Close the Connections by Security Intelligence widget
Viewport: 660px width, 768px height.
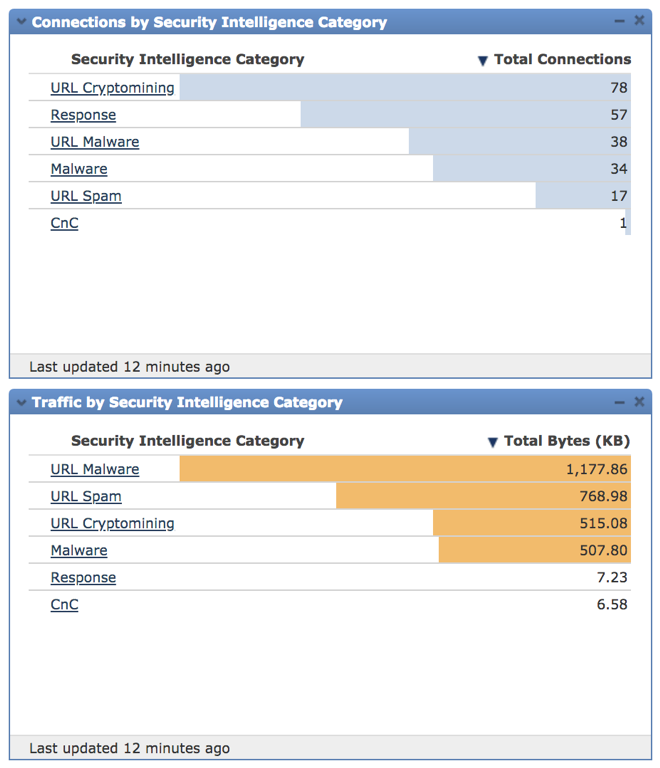click(639, 22)
